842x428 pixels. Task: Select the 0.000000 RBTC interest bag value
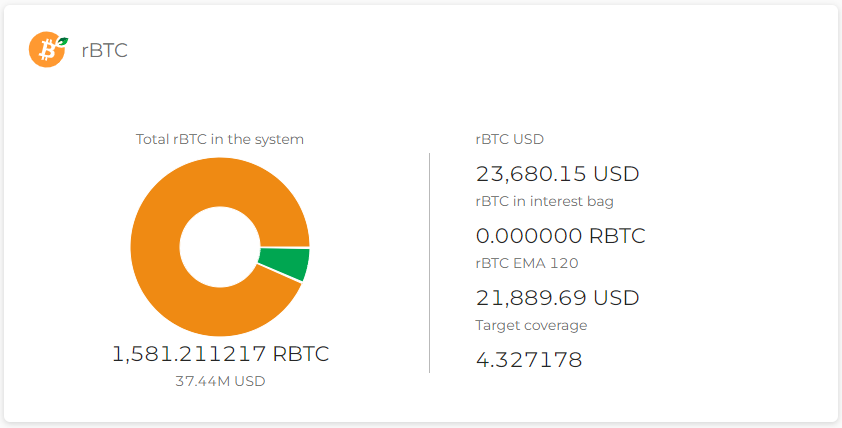[560, 236]
